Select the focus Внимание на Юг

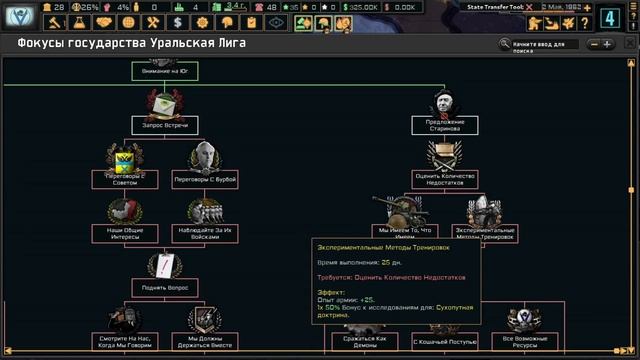(165, 71)
